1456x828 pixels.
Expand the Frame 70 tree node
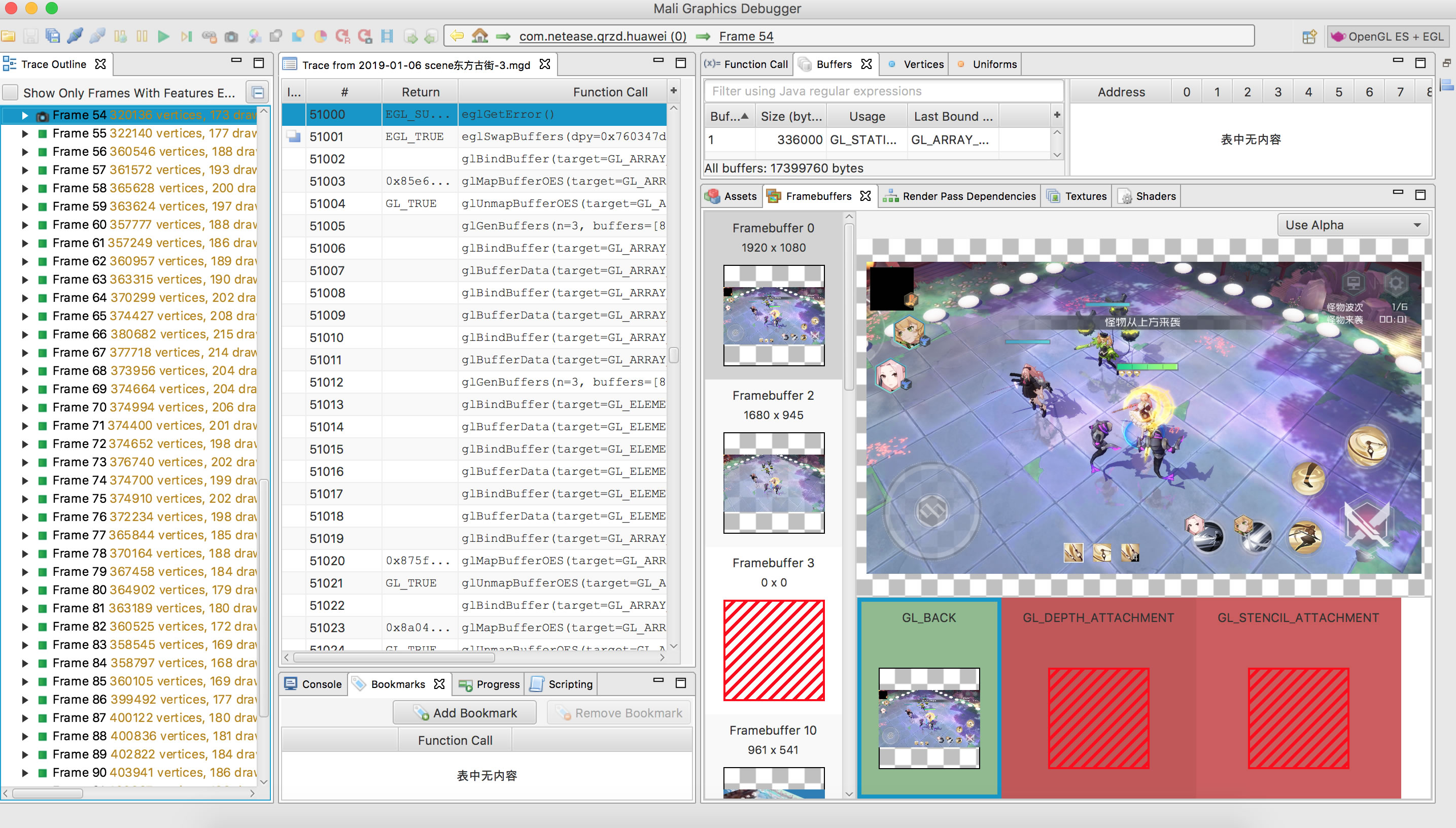(24, 408)
